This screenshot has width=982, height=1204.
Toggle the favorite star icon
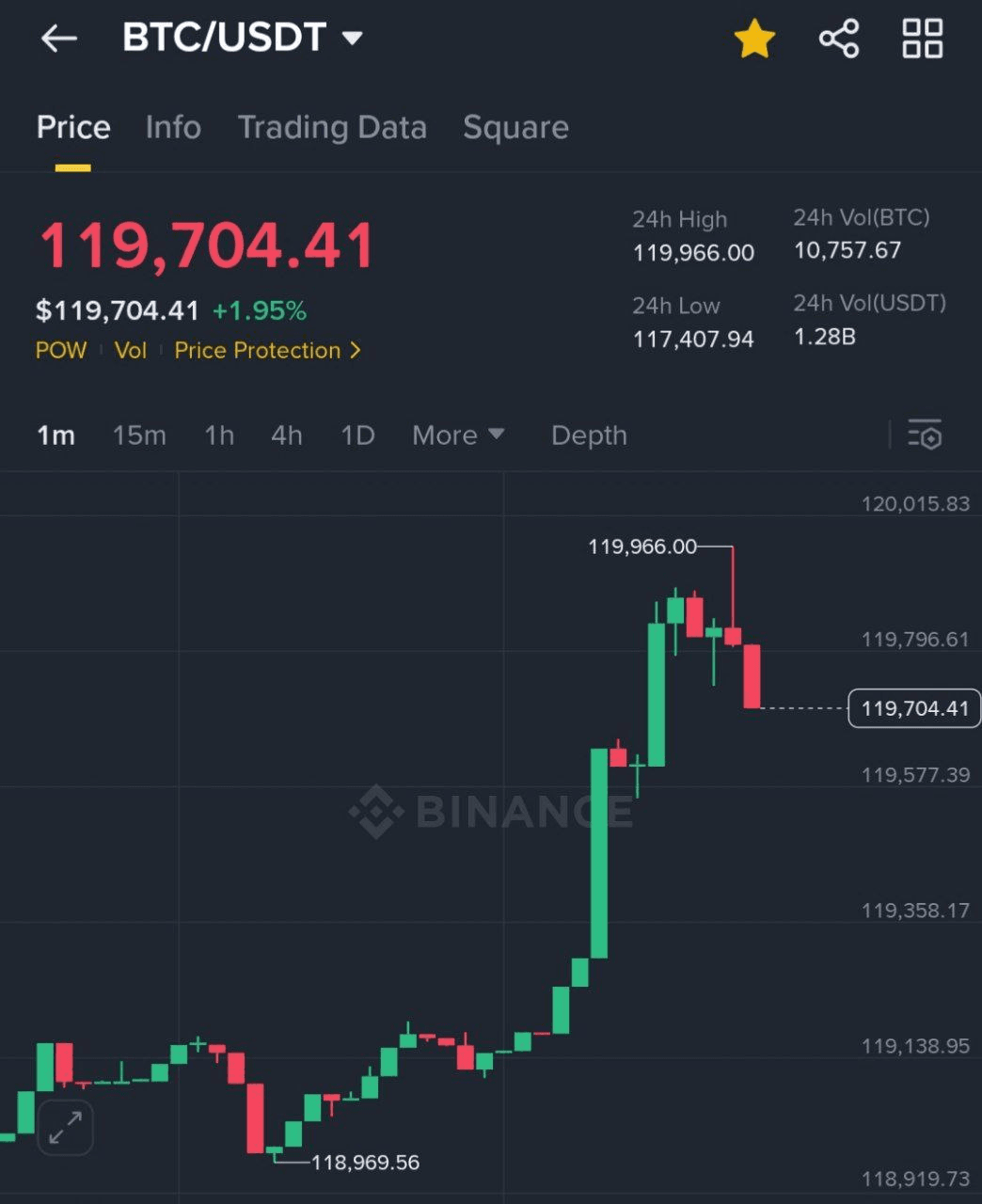(754, 40)
